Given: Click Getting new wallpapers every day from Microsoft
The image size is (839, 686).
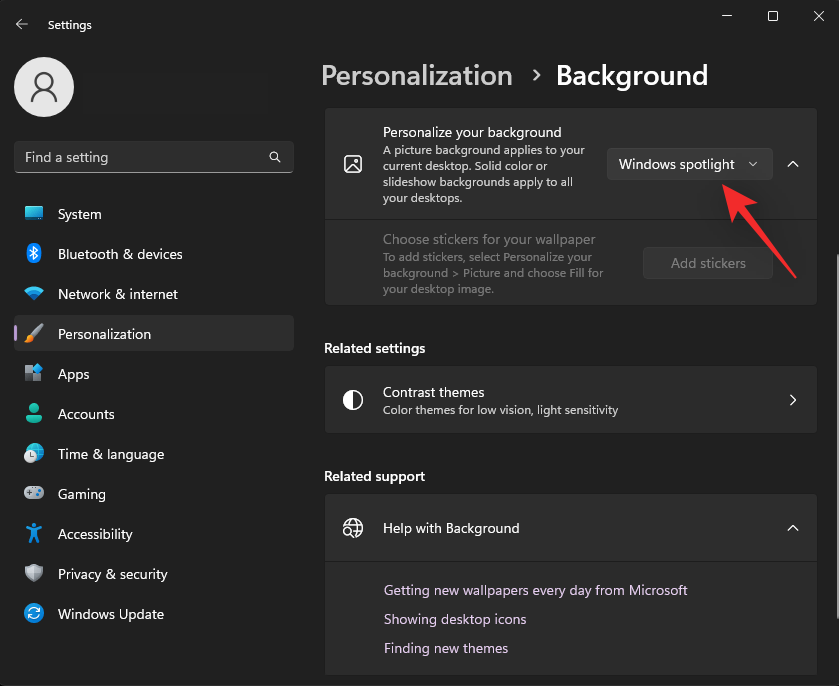Looking at the screenshot, I should 536,590.
